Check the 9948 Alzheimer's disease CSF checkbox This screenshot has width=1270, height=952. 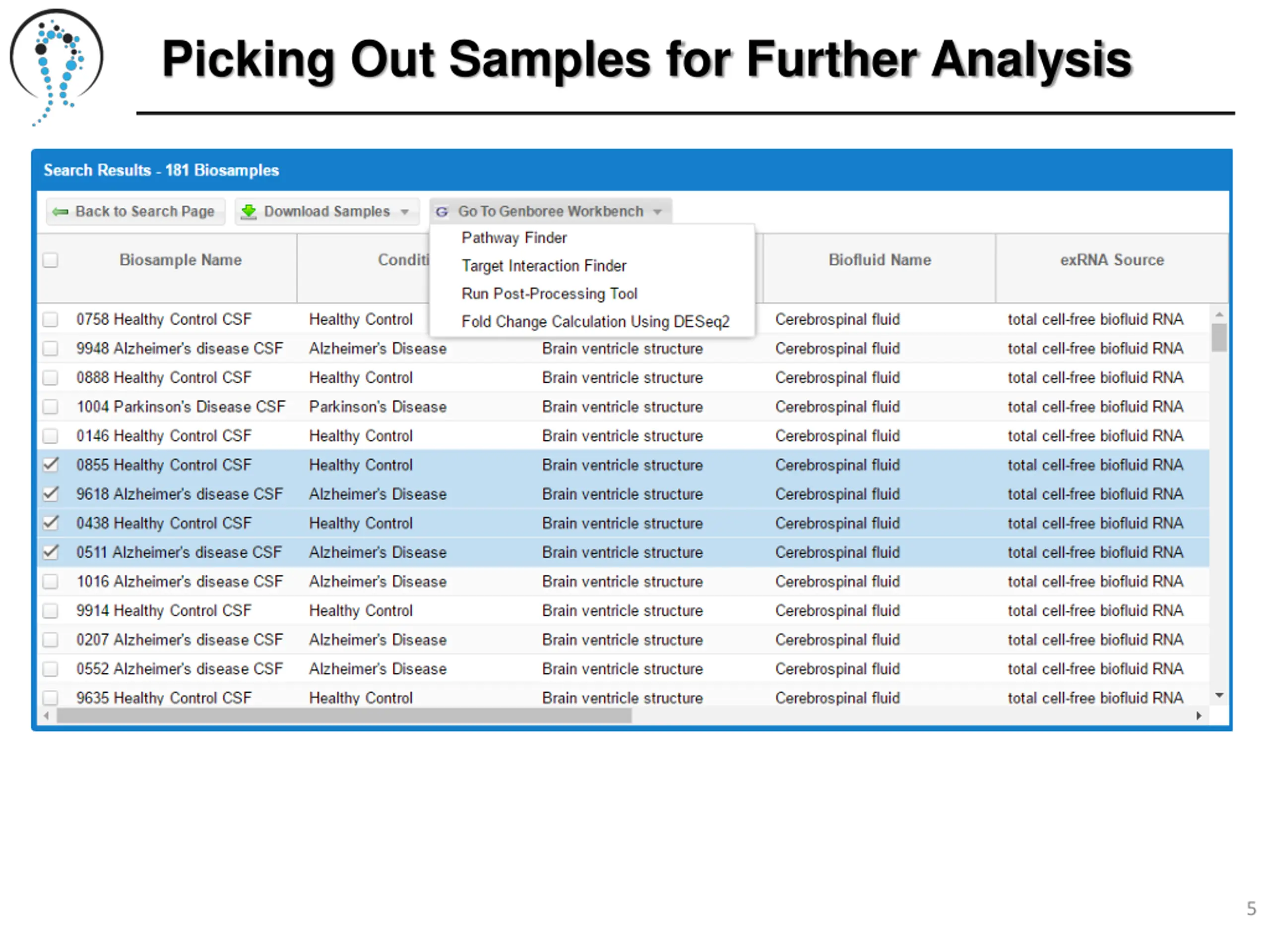tap(51, 348)
